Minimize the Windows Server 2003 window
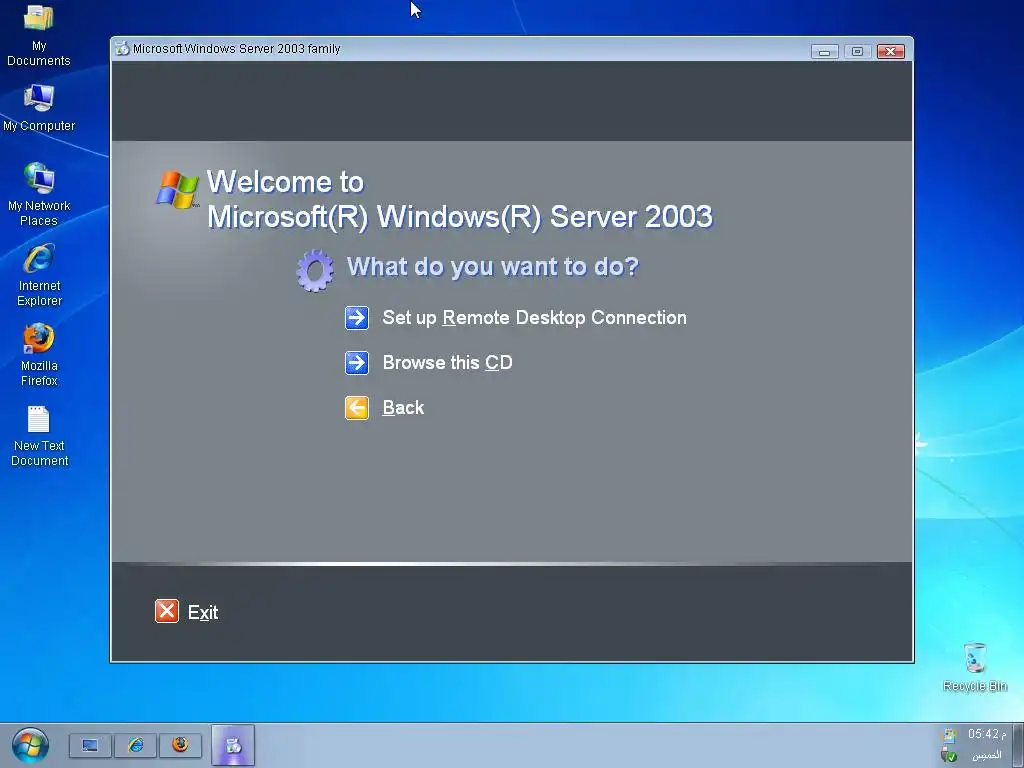The width and height of the screenshot is (1024, 768). point(824,52)
